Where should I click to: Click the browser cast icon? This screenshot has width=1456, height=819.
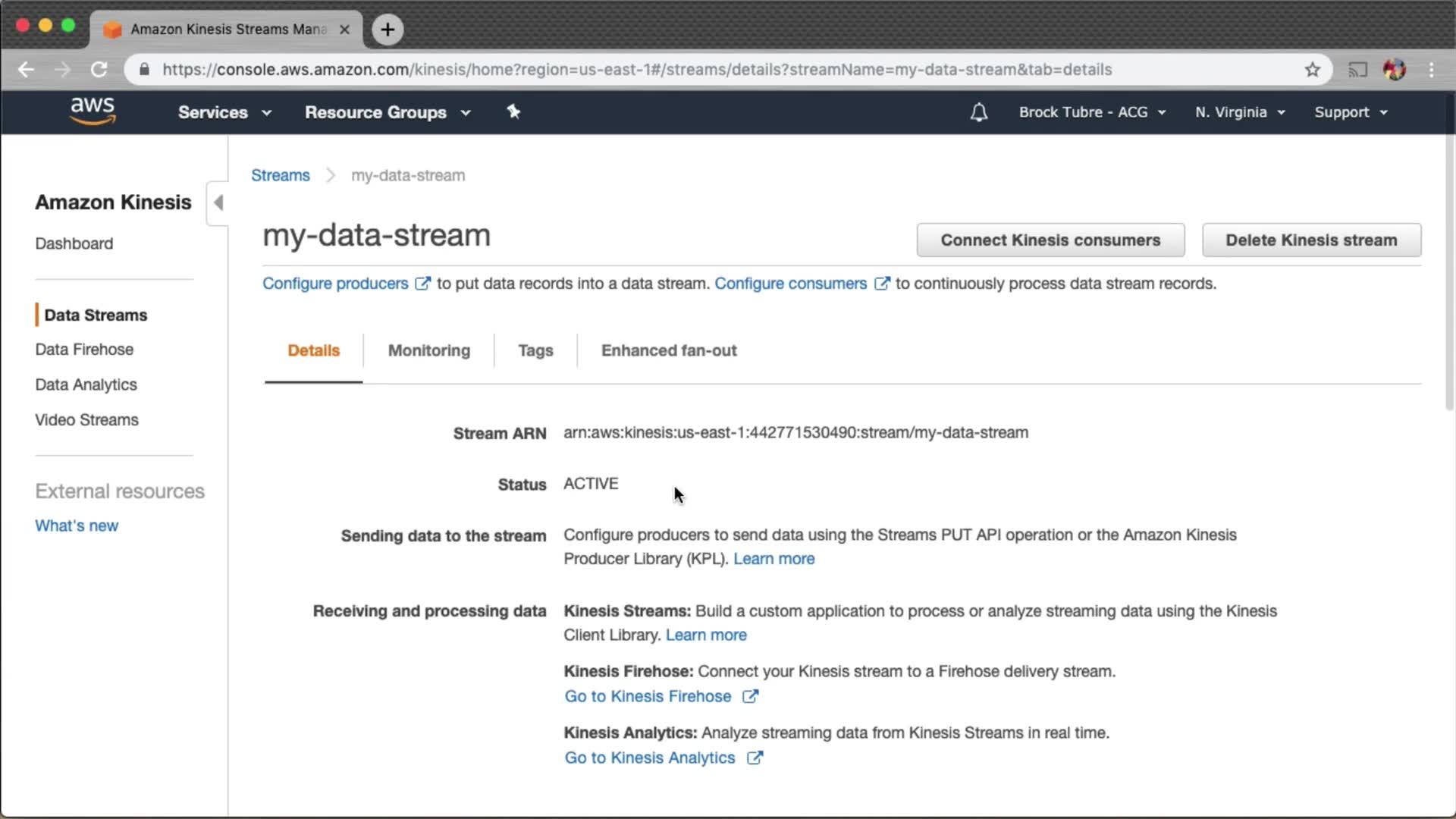1357,70
